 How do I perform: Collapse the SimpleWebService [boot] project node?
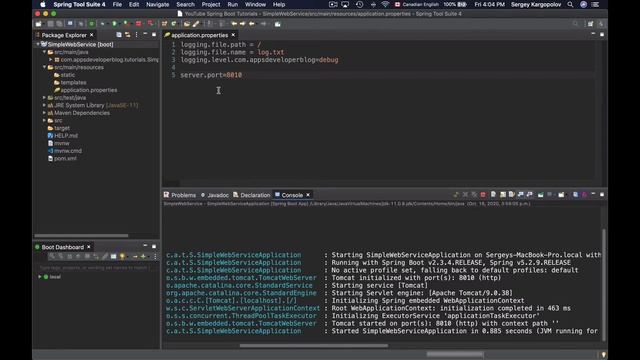[x=38, y=44]
